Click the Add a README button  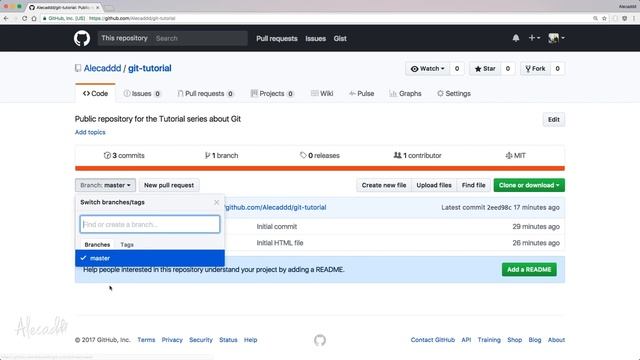529,269
